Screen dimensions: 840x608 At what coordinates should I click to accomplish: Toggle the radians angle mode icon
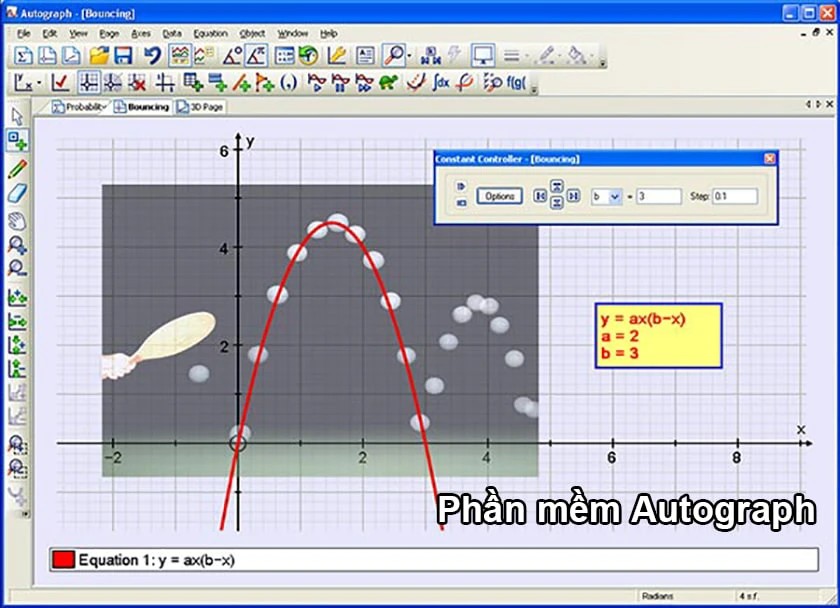point(256,56)
